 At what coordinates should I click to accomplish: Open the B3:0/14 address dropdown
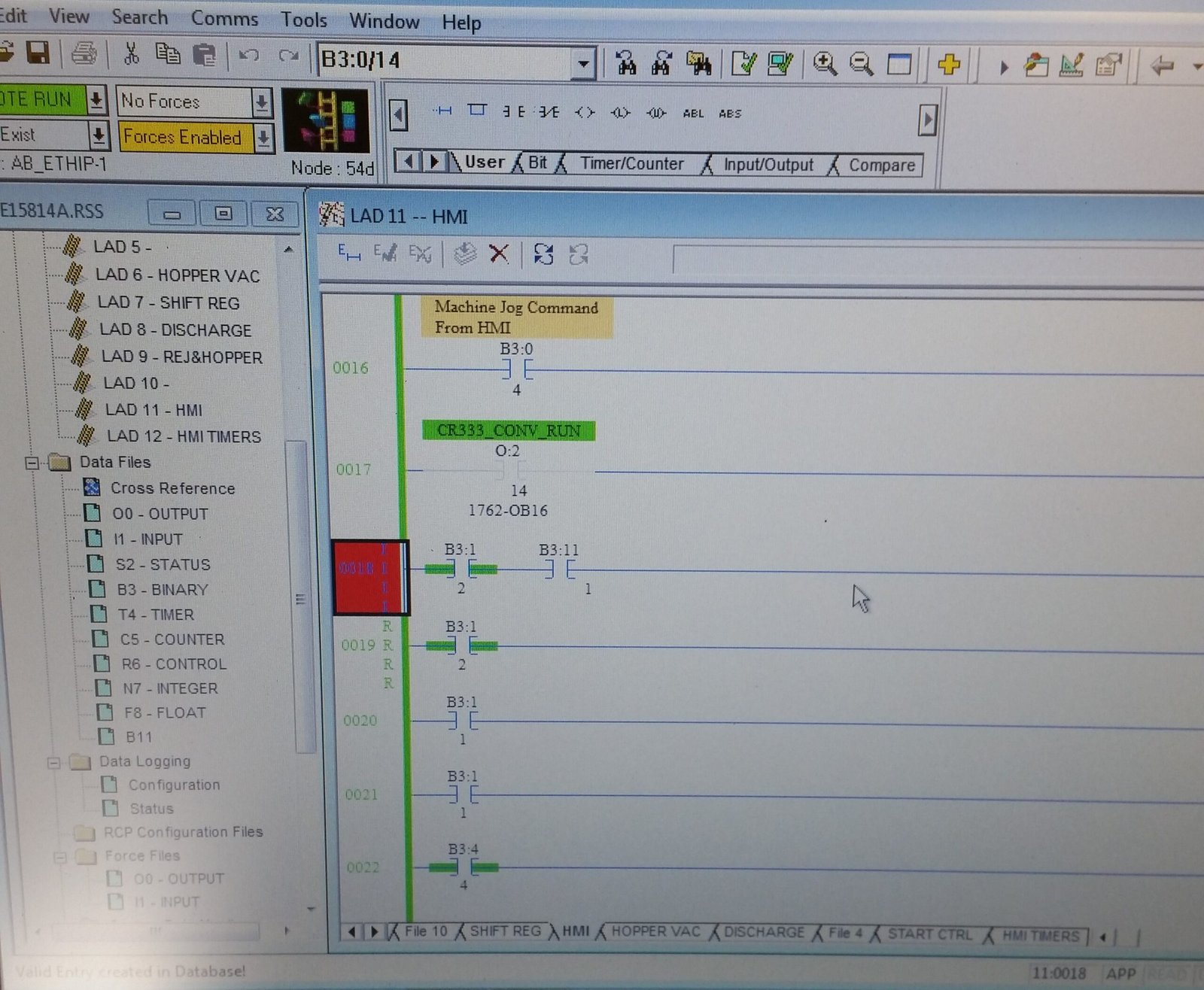(582, 64)
